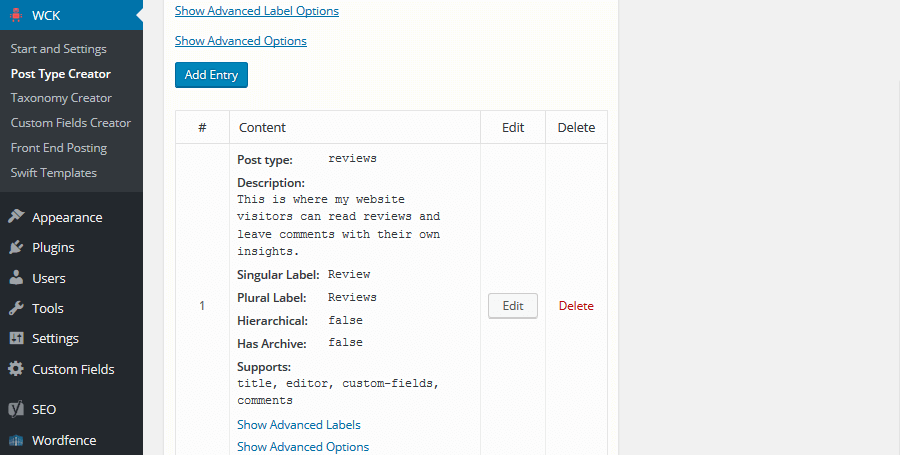
Task: Click the Tools wrench icon
Action: click(x=16, y=308)
